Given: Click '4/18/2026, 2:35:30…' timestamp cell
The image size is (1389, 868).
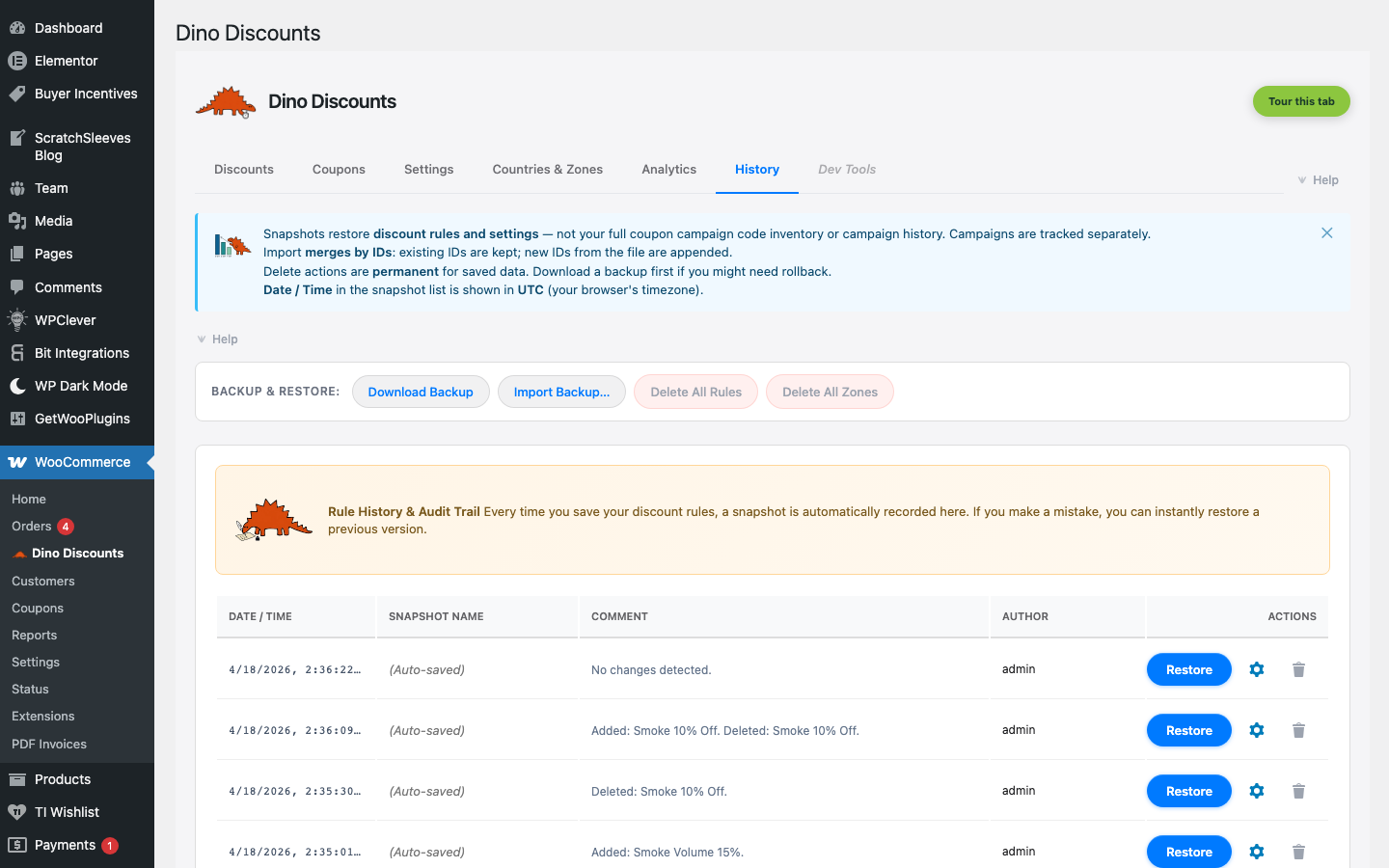Looking at the screenshot, I should pos(295,791).
